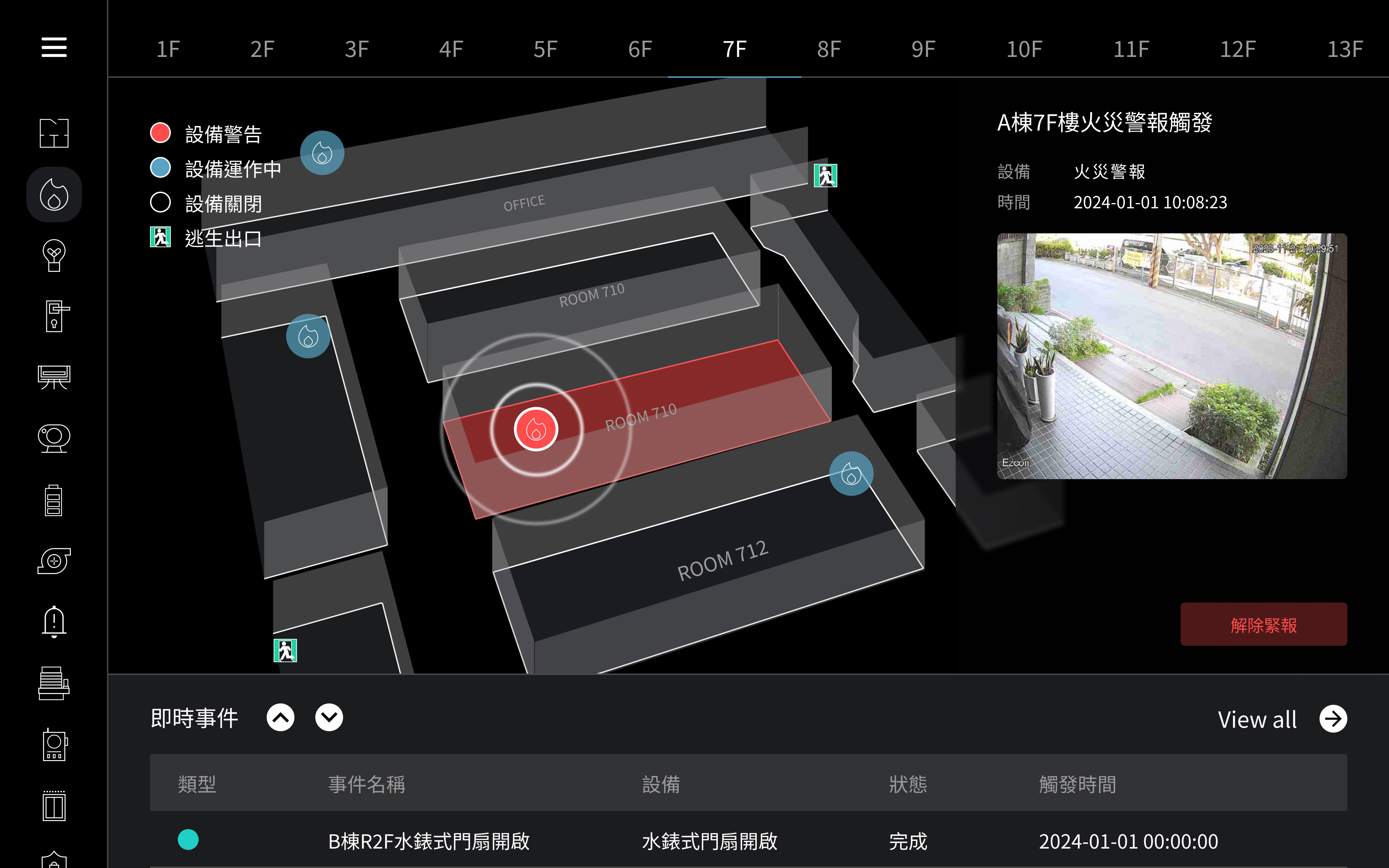Select the floor plan sidebar icon
This screenshot has width=1389, height=868.
(54, 133)
